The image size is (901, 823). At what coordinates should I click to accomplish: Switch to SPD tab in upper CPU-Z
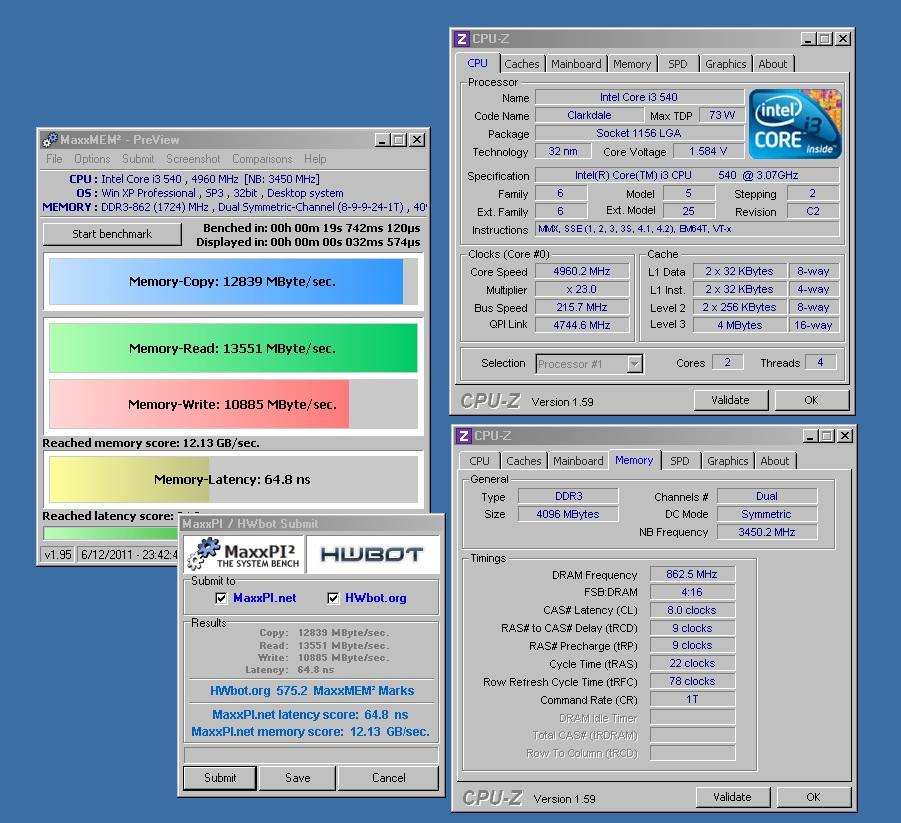click(x=677, y=64)
